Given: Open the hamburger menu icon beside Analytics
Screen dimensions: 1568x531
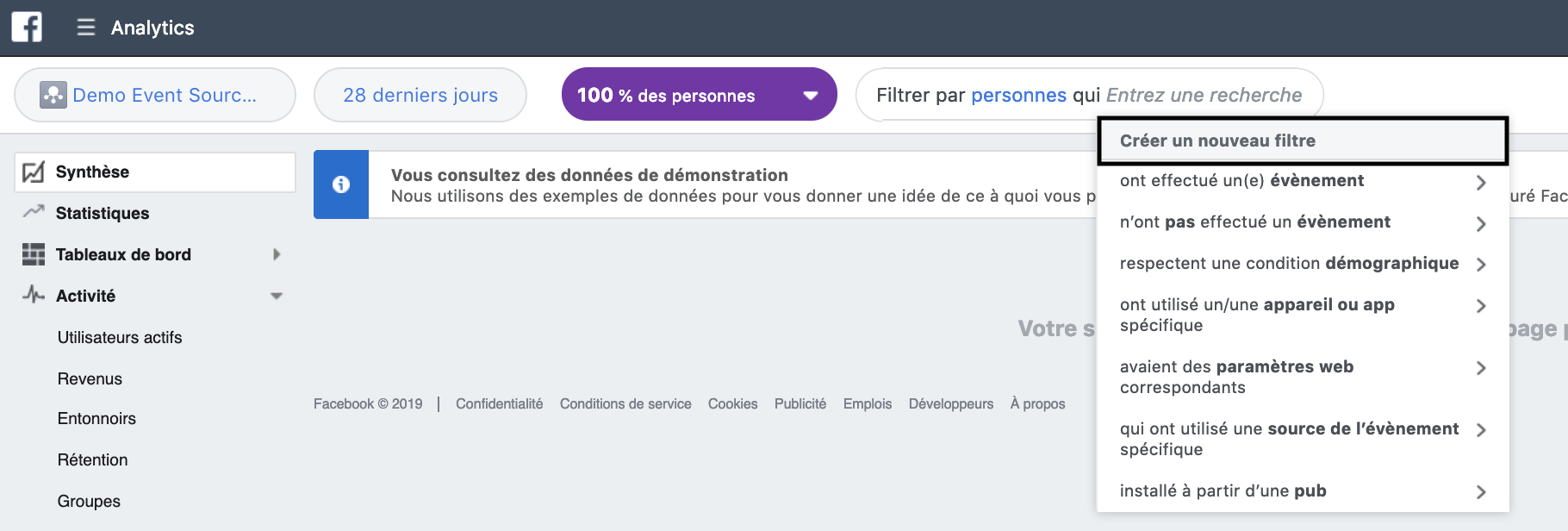Looking at the screenshot, I should (86, 28).
